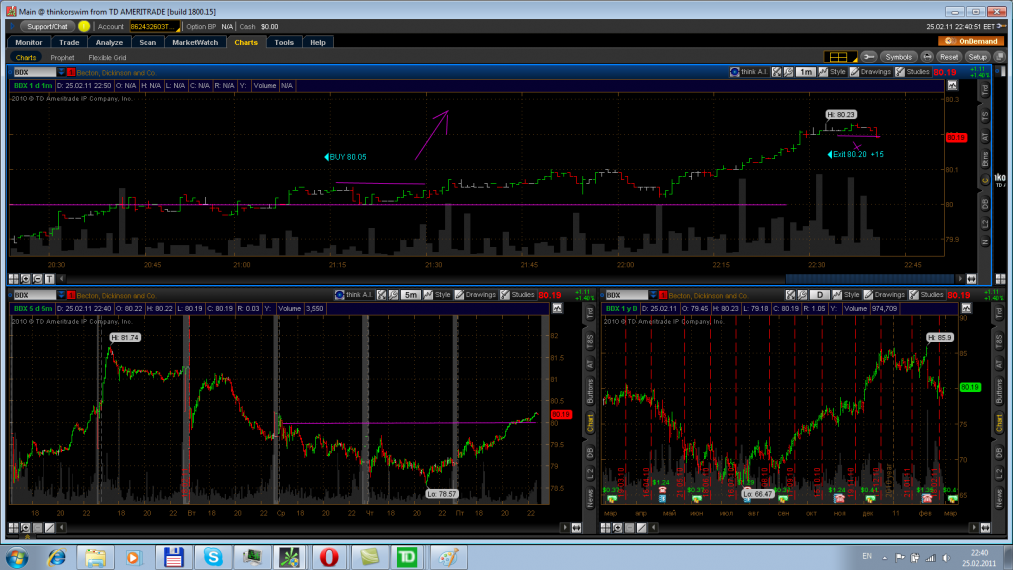Image resolution: width=1013 pixels, height=570 pixels.
Task: Click the T text tool in top chart
Action: coord(50,279)
